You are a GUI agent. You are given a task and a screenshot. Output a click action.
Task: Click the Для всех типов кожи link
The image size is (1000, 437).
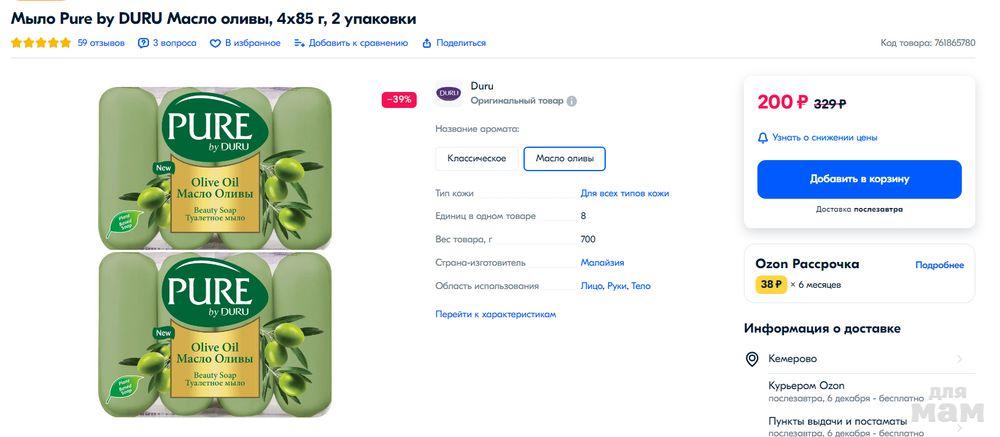[624, 193]
